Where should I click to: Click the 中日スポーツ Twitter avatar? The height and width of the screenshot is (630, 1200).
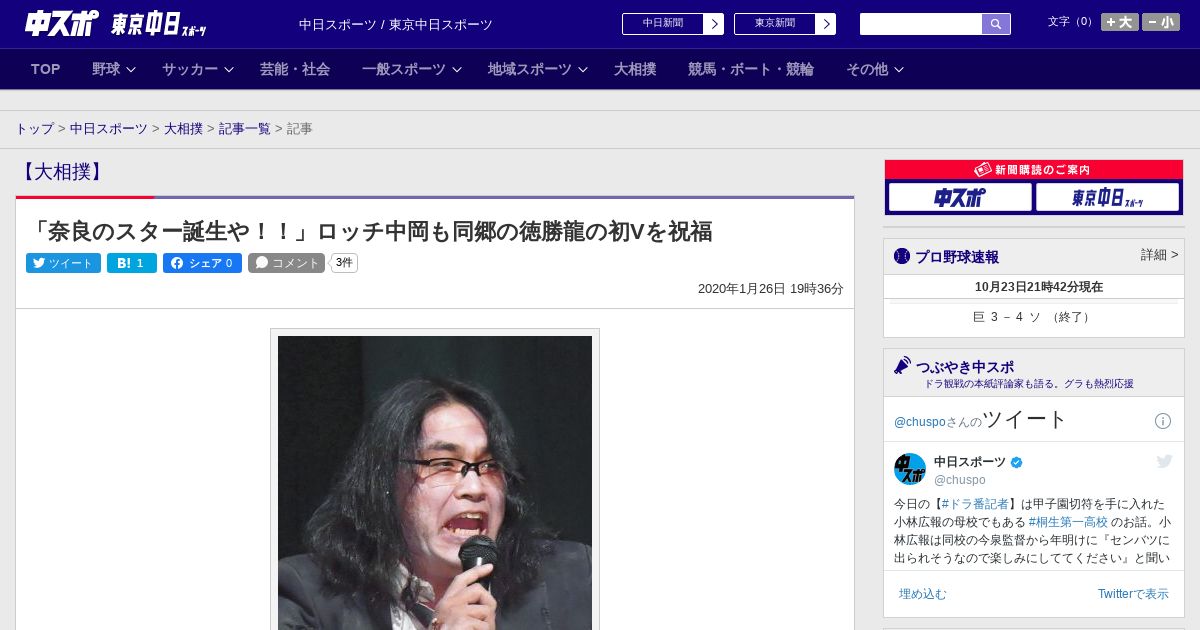pos(910,469)
